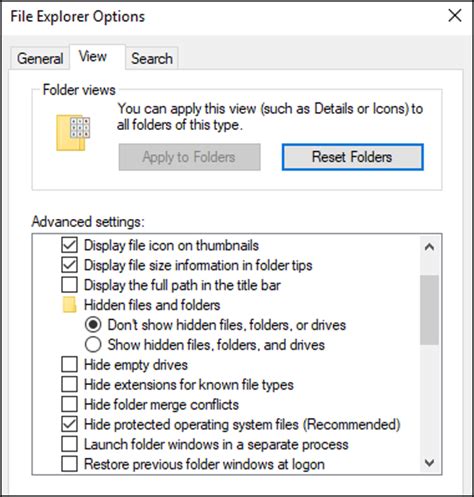Enable Display the full path in title bar
Viewport: 474px width, 497px height.
tap(69, 285)
